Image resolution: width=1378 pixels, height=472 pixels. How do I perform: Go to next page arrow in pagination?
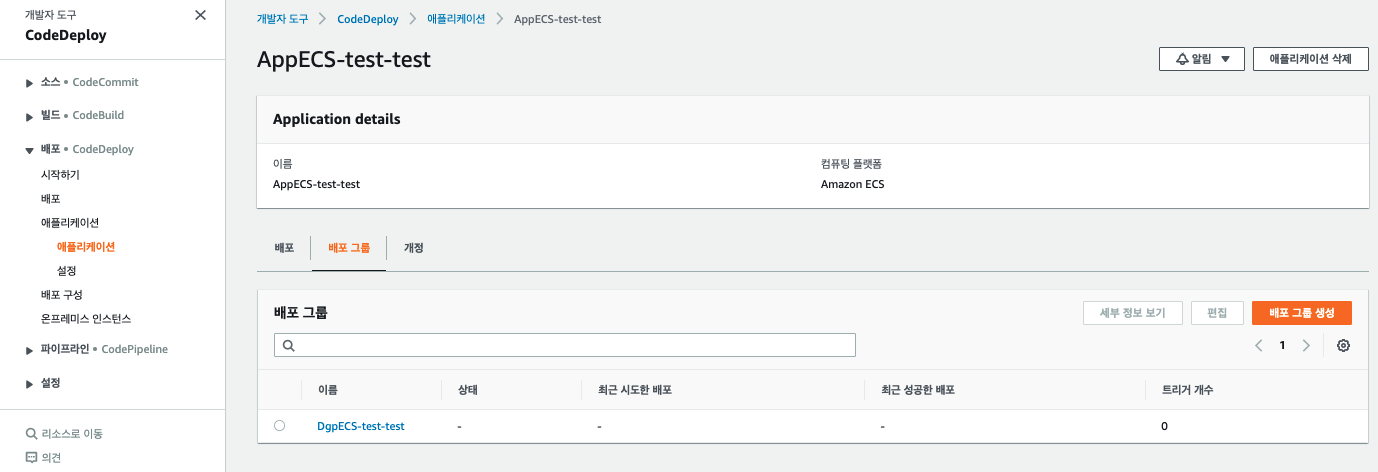click(1306, 345)
